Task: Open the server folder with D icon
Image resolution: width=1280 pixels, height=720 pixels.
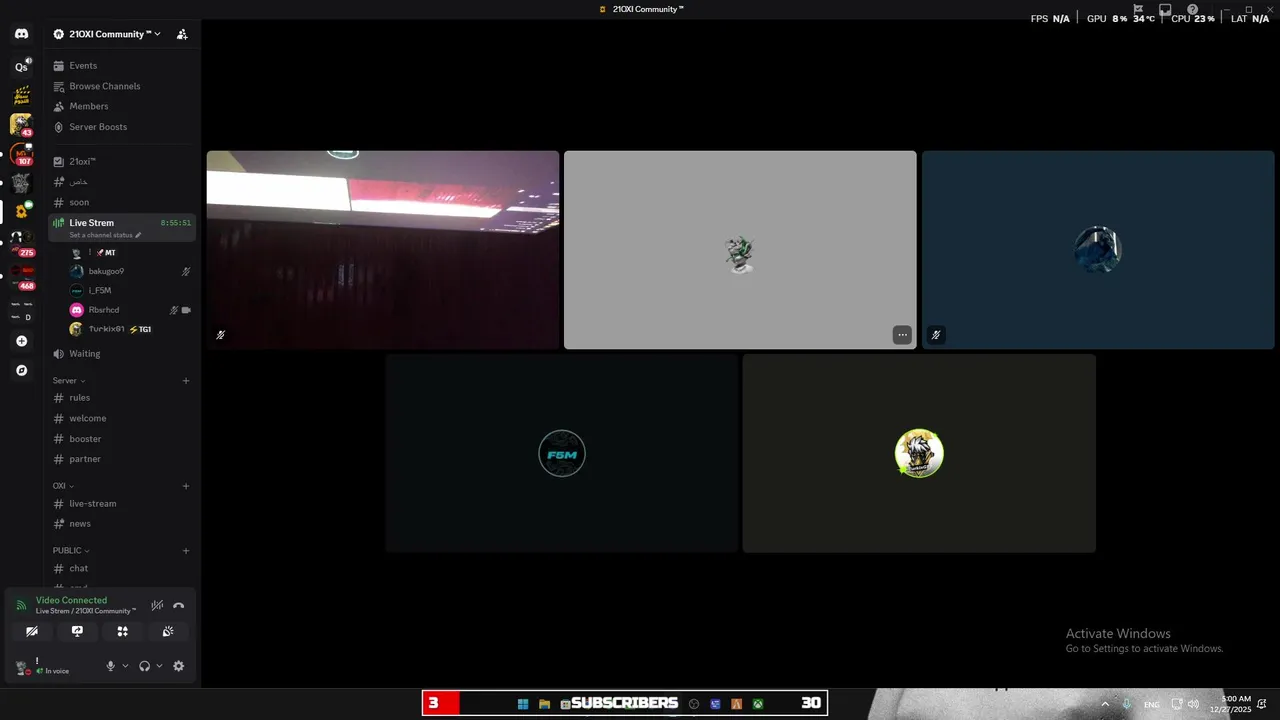Action: coord(21,310)
